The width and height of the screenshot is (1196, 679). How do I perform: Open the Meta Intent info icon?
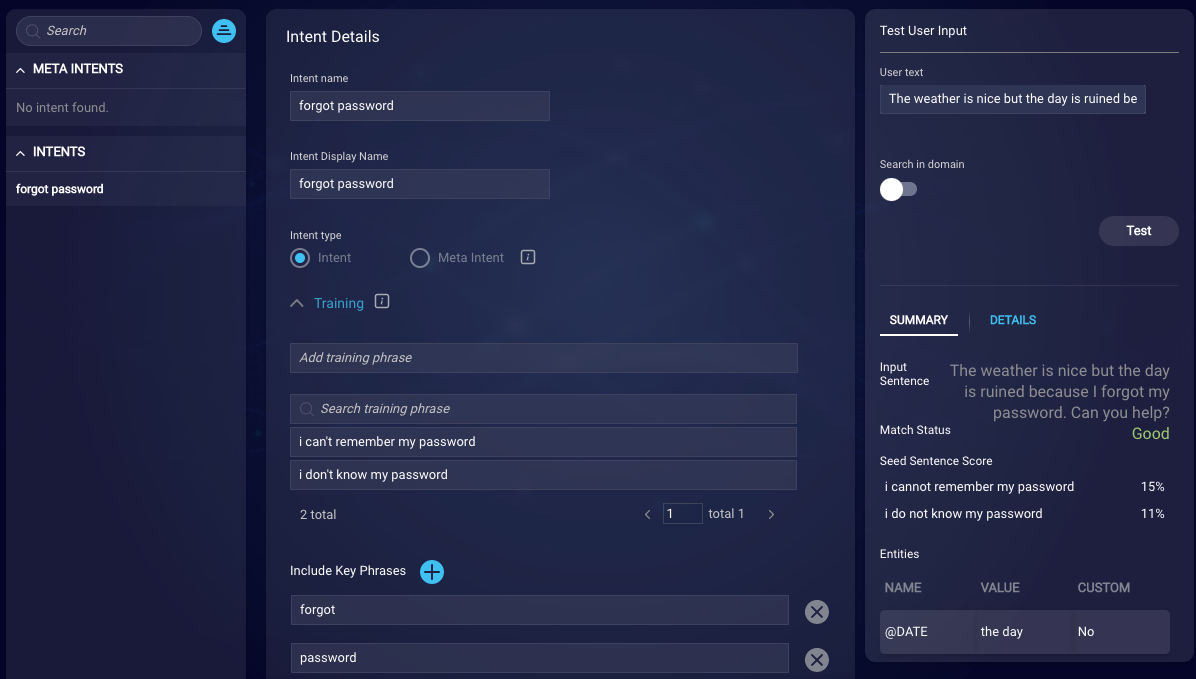coord(528,257)
